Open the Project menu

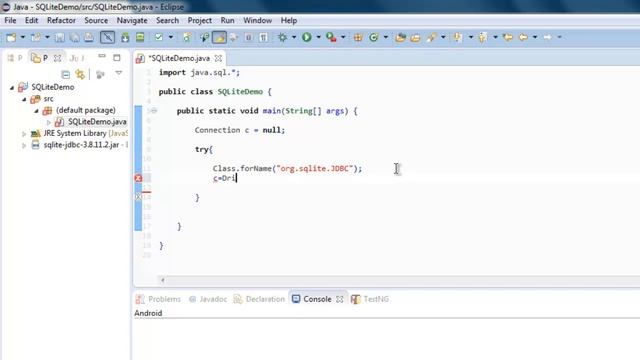point(200,20)
